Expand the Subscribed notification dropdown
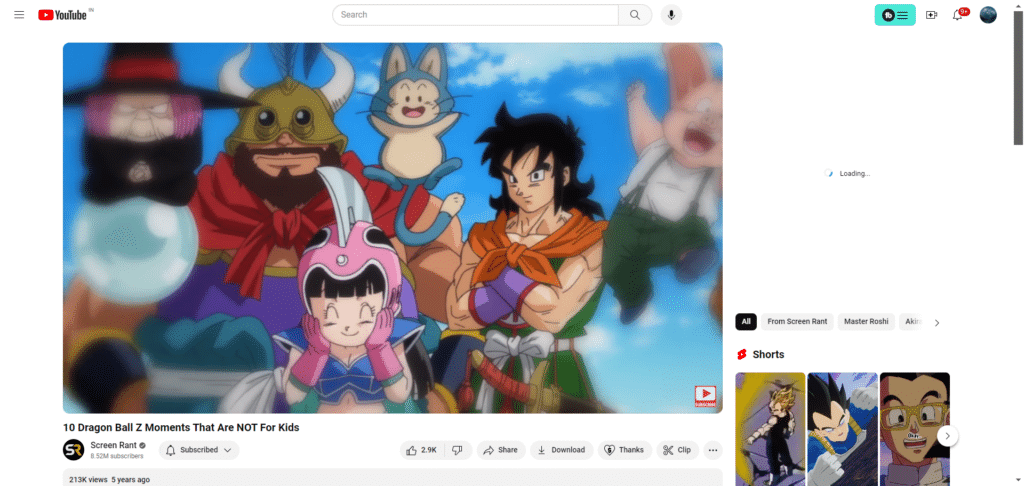1024x486 pixels. pos(199,450)
